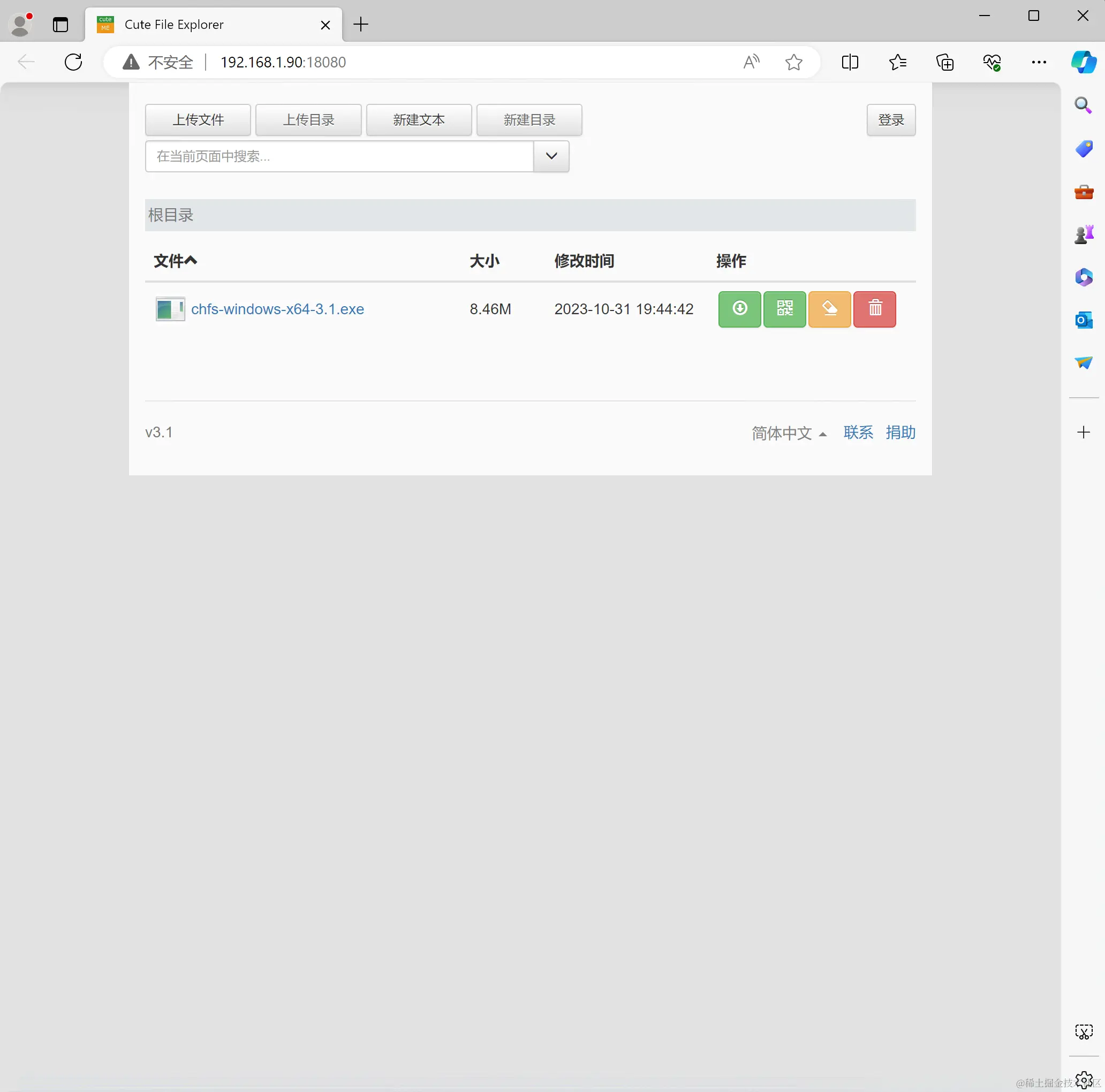
Task: Show QR code for chfs exe file
Action: click(785, 309)
